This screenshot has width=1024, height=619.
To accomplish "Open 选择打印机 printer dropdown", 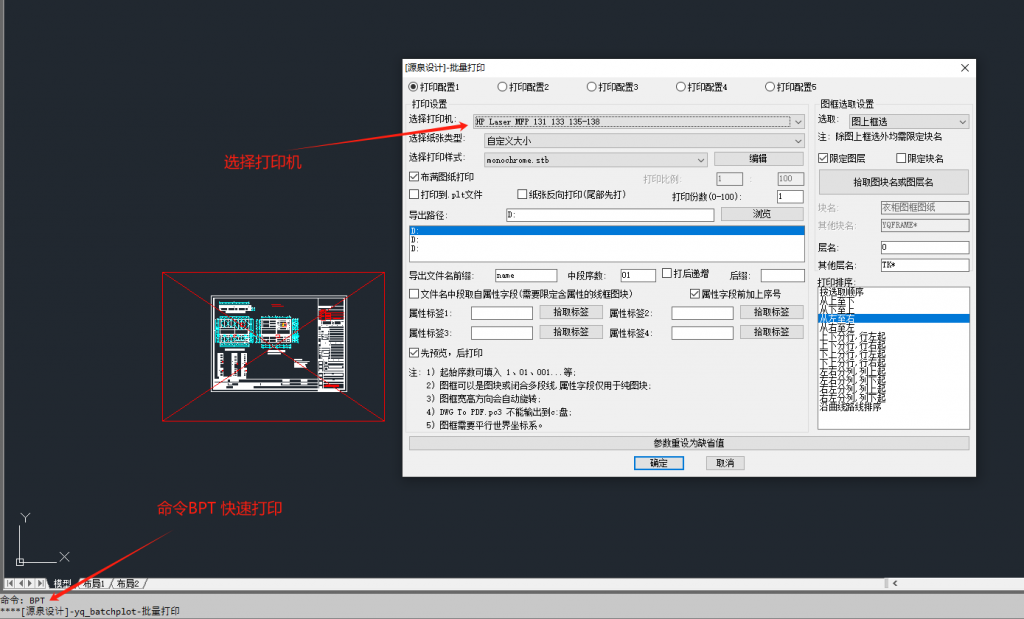I will [x=797, y=122].
